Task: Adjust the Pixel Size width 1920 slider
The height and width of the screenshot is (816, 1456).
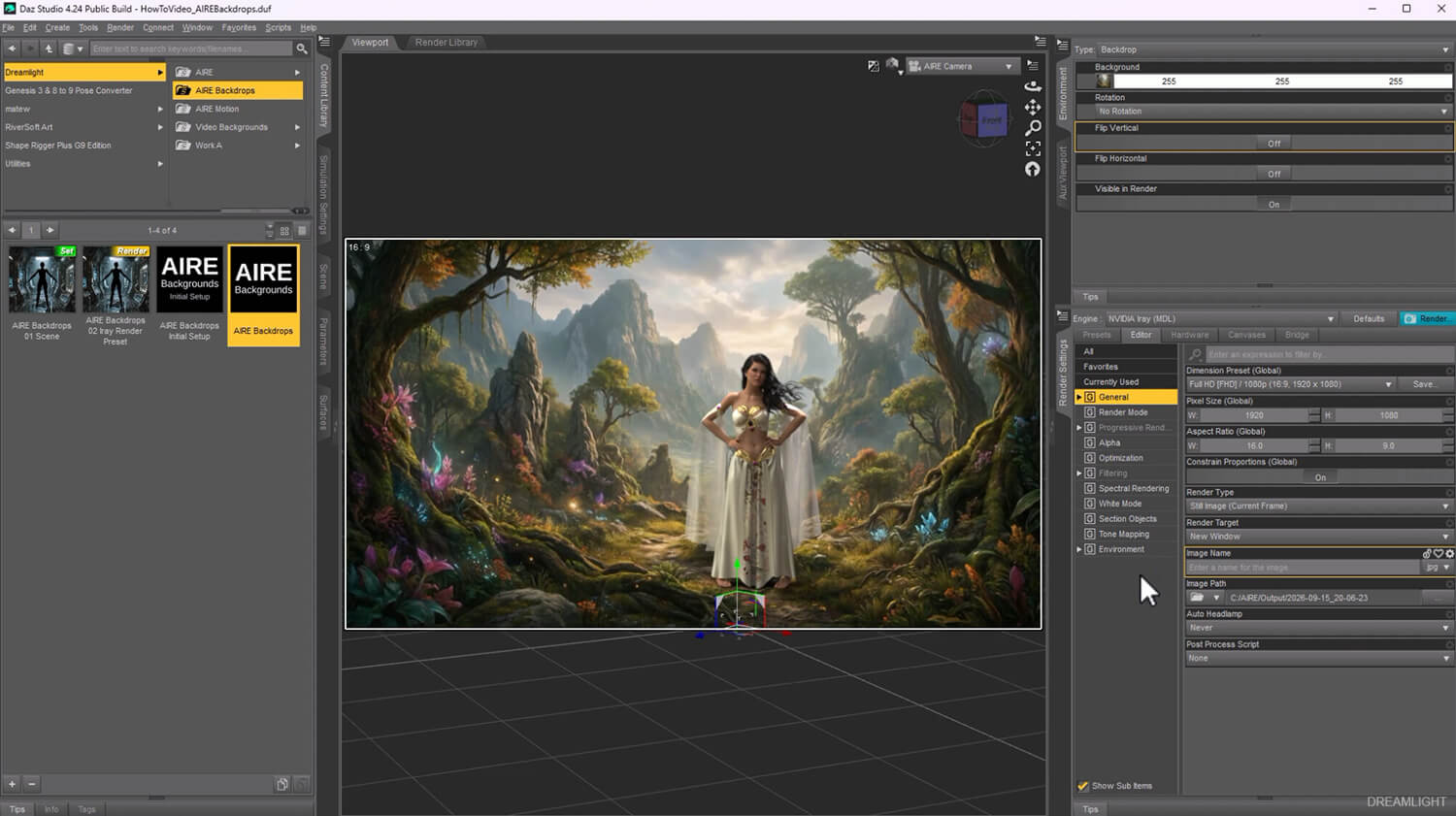Action: [x=1254, y=415]
